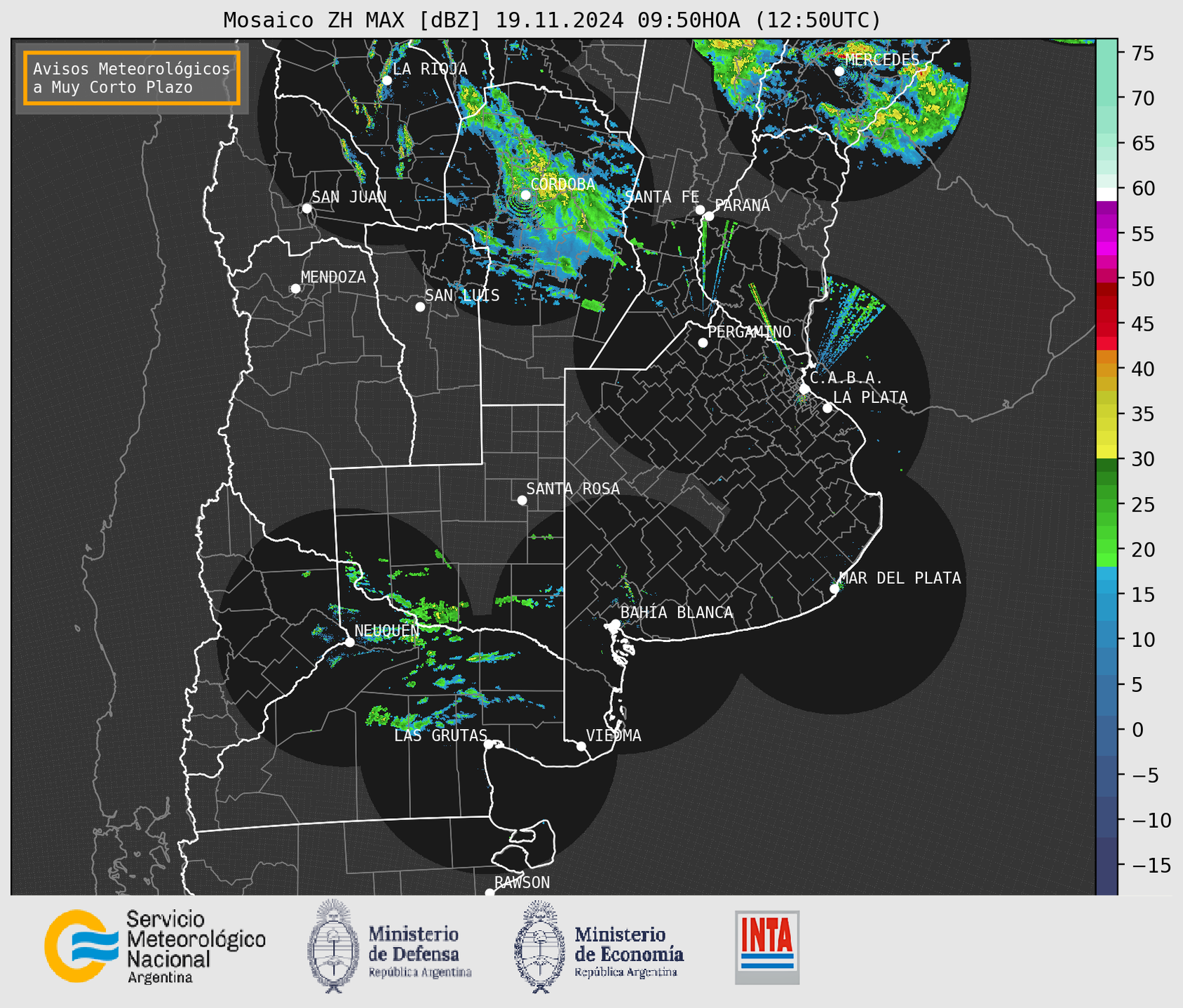Click the Ministerio de Defensa crest logo
This screenshot has height=1008, width=1183.
[333, 946]
